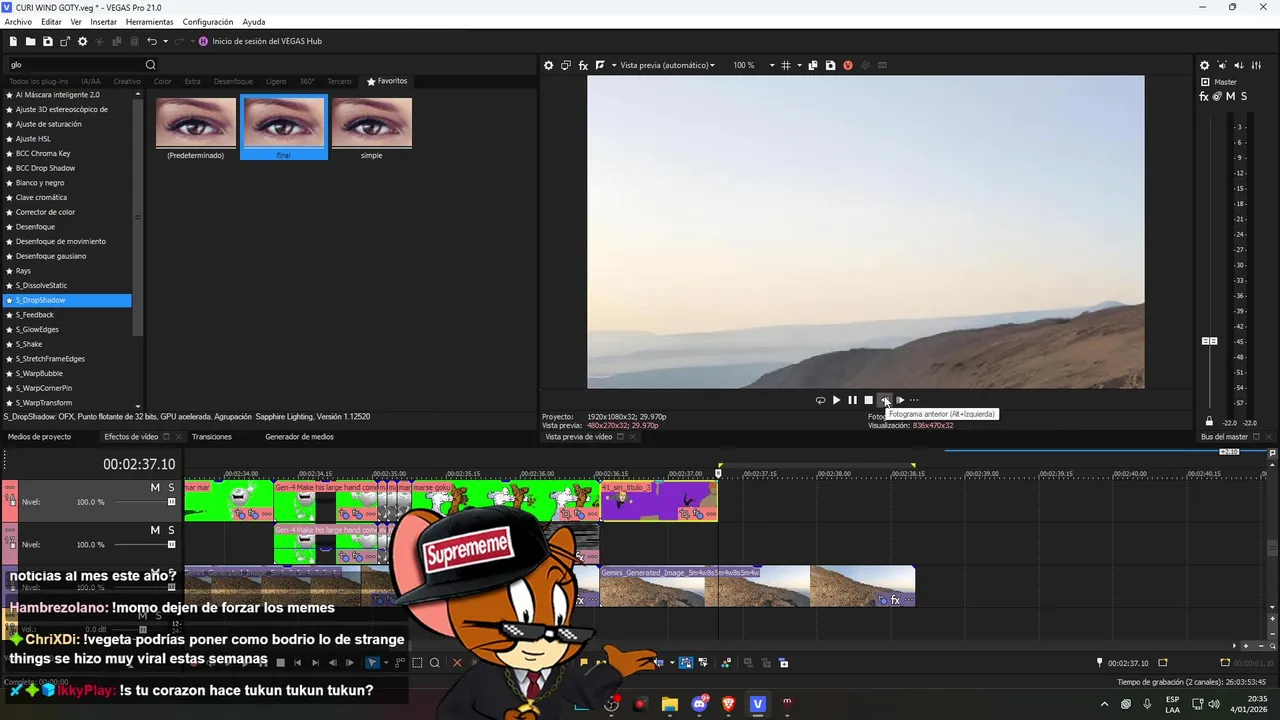Viewport: 1280px width, 720px height.
Task: Open Discord from the taskbar
Action: [x=699, y=704]
